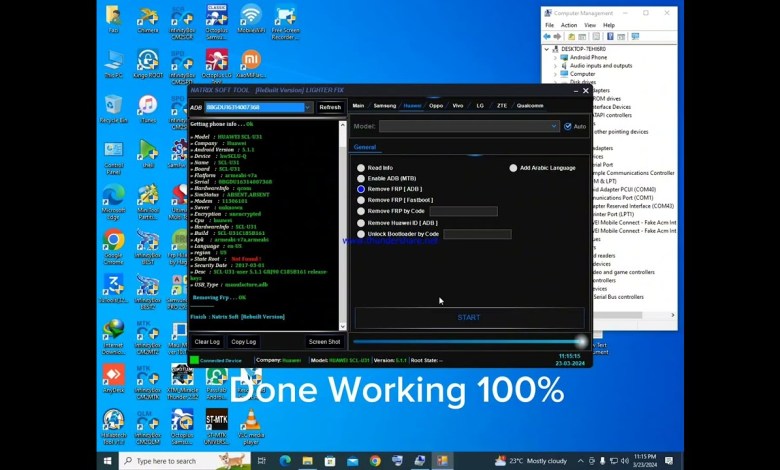Image resolution: width=780 pixels, height=470 pixels.
Task: Click the Windows Start button
Action: pyautogui.click(x=108, y=461)
